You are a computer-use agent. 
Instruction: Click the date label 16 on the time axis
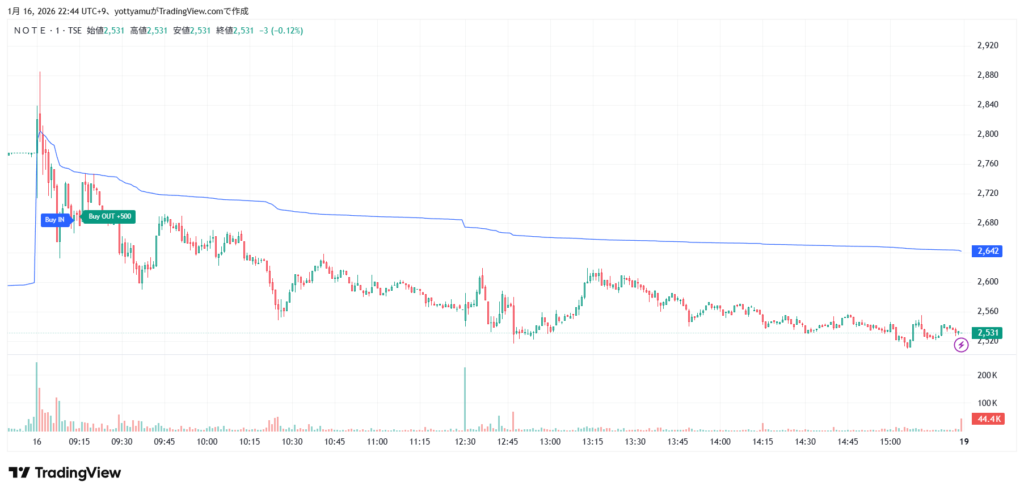[37, 441]
